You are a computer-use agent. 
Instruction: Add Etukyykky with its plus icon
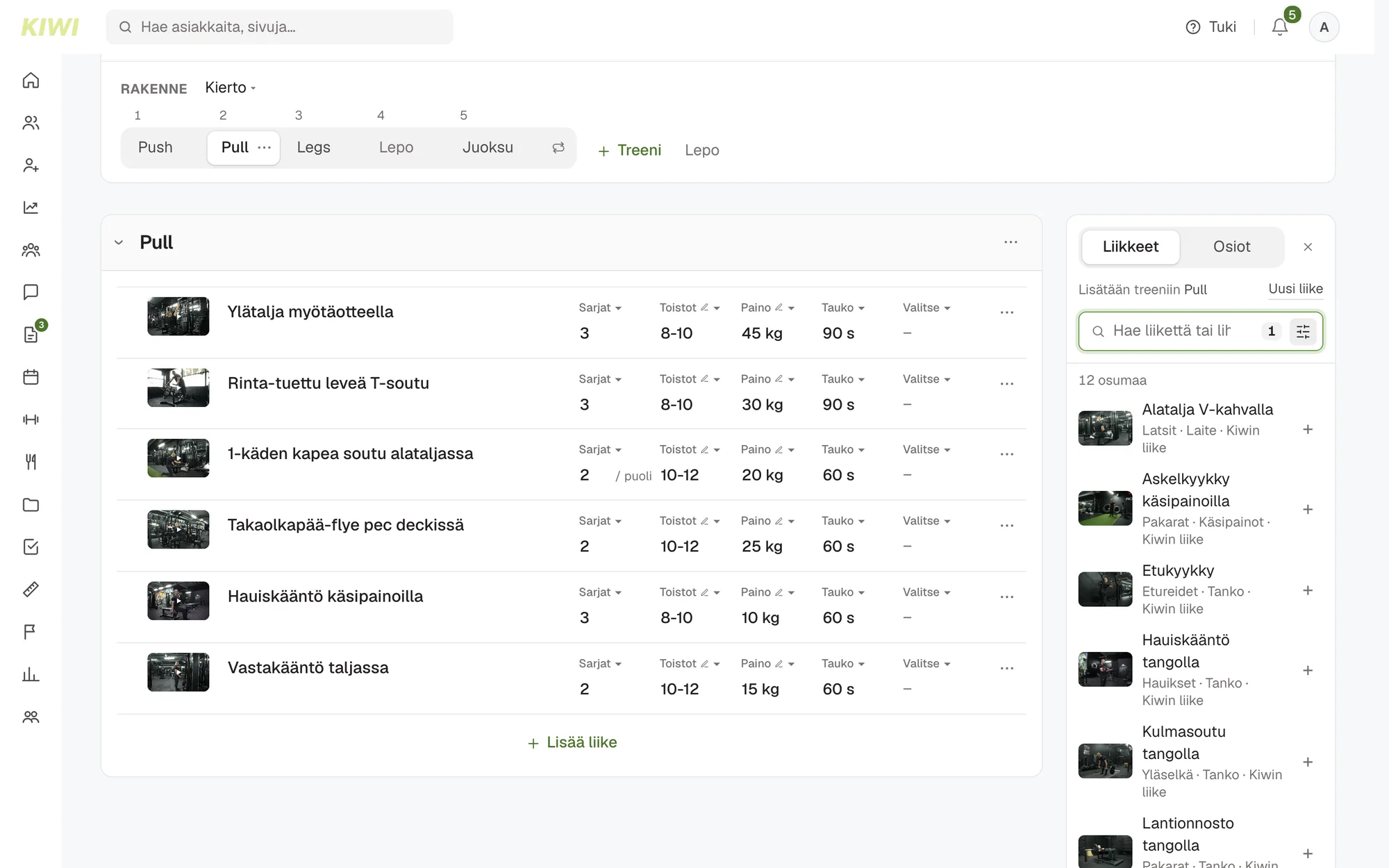(x=1308, y=590)
